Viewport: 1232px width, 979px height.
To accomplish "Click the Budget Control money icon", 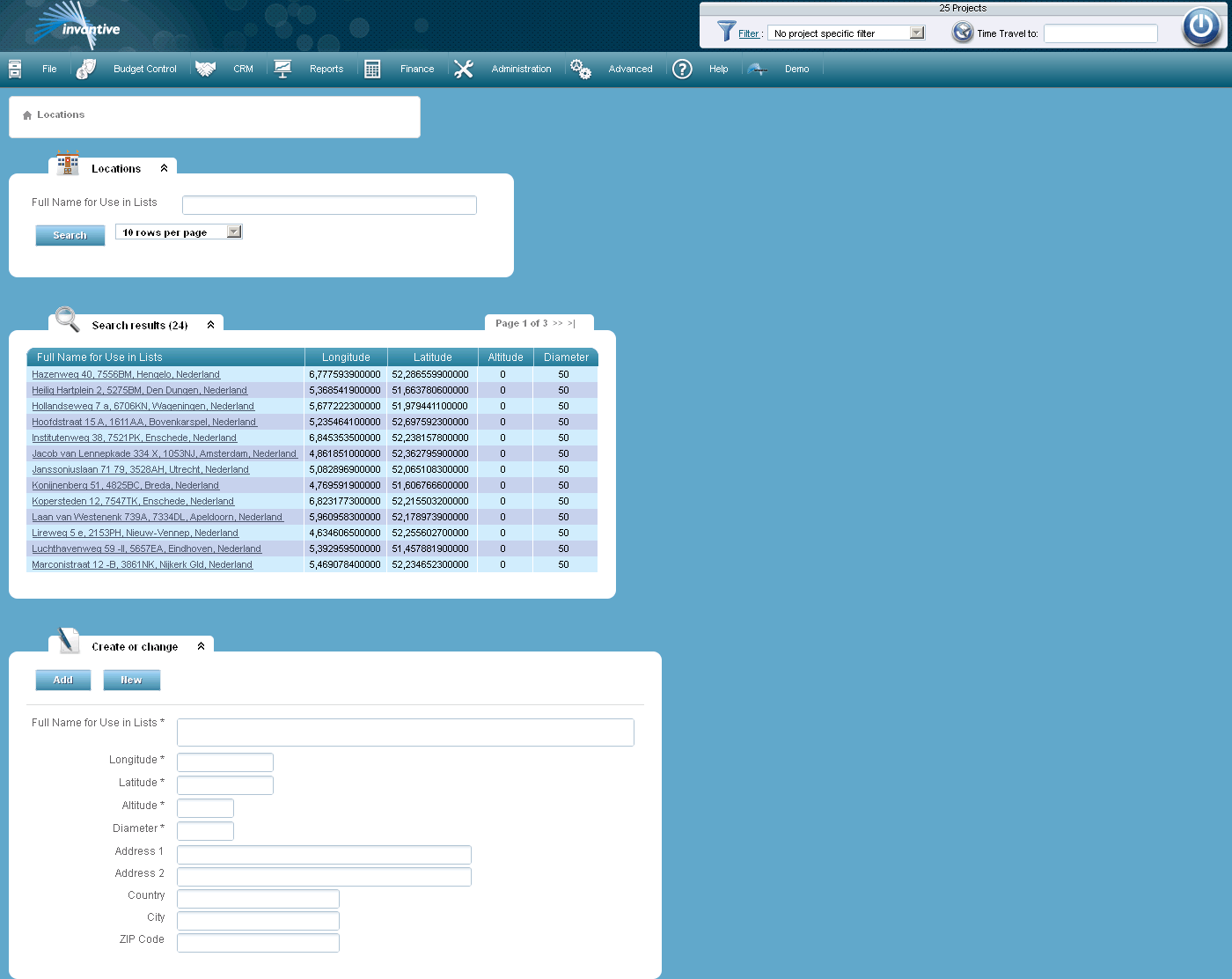I will pyautogui.click(x=86, y=69).
